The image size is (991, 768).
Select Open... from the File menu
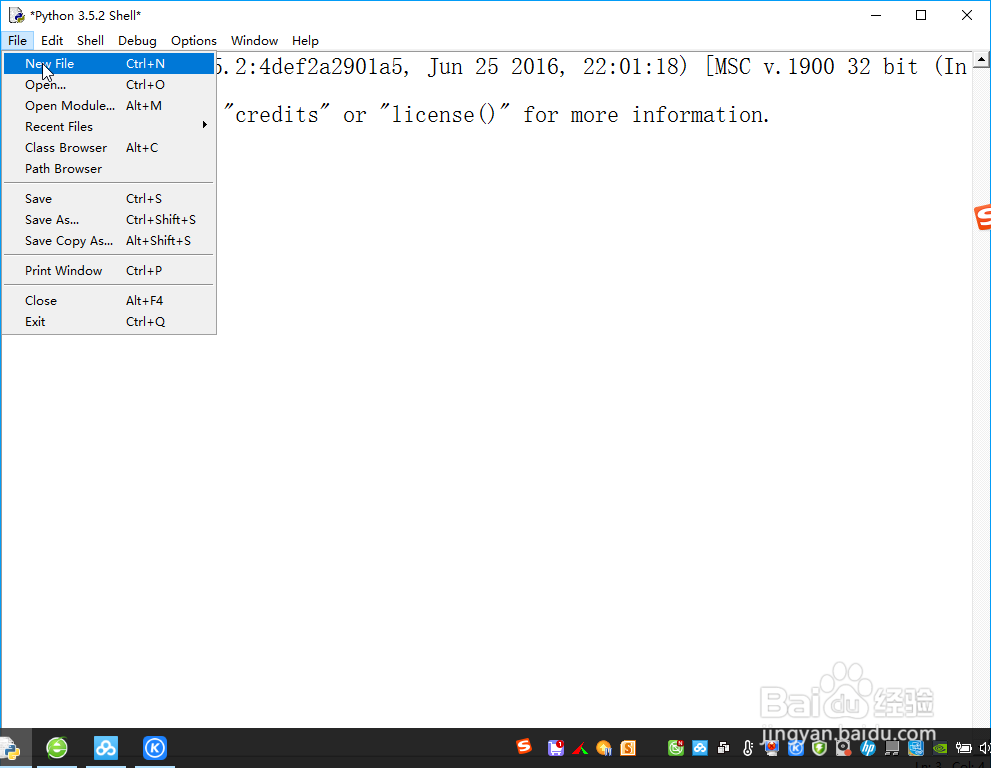109,85
